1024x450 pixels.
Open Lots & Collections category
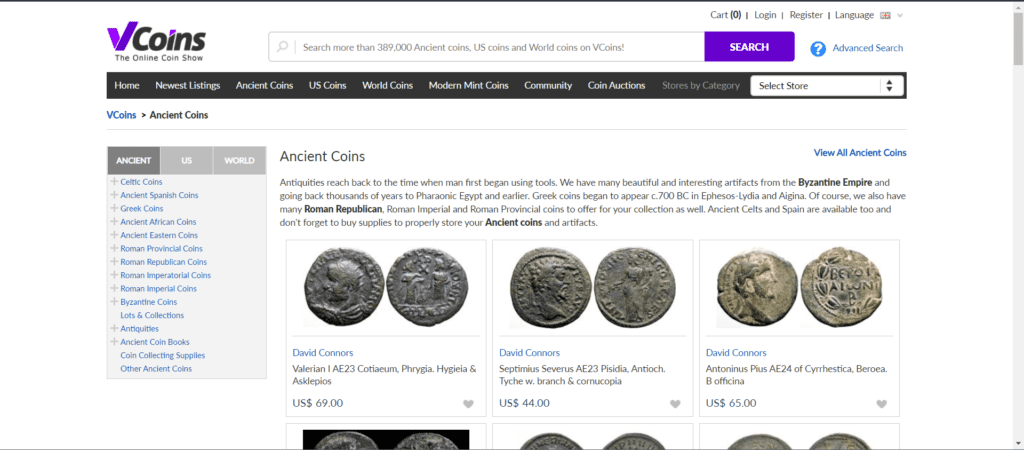(152, 315)
